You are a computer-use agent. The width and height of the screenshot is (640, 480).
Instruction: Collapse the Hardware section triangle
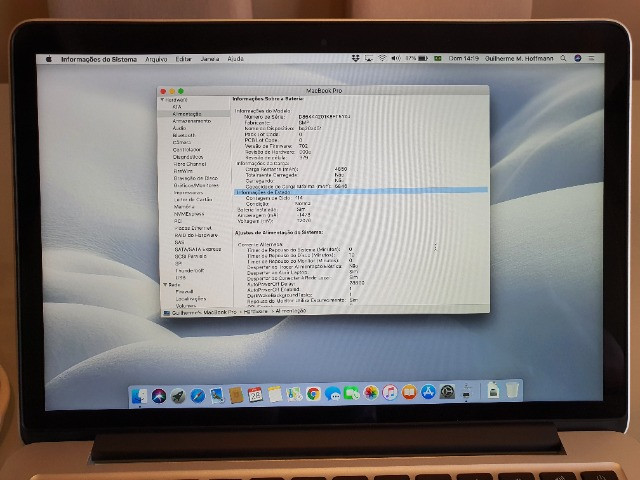(x=162, y=100)
